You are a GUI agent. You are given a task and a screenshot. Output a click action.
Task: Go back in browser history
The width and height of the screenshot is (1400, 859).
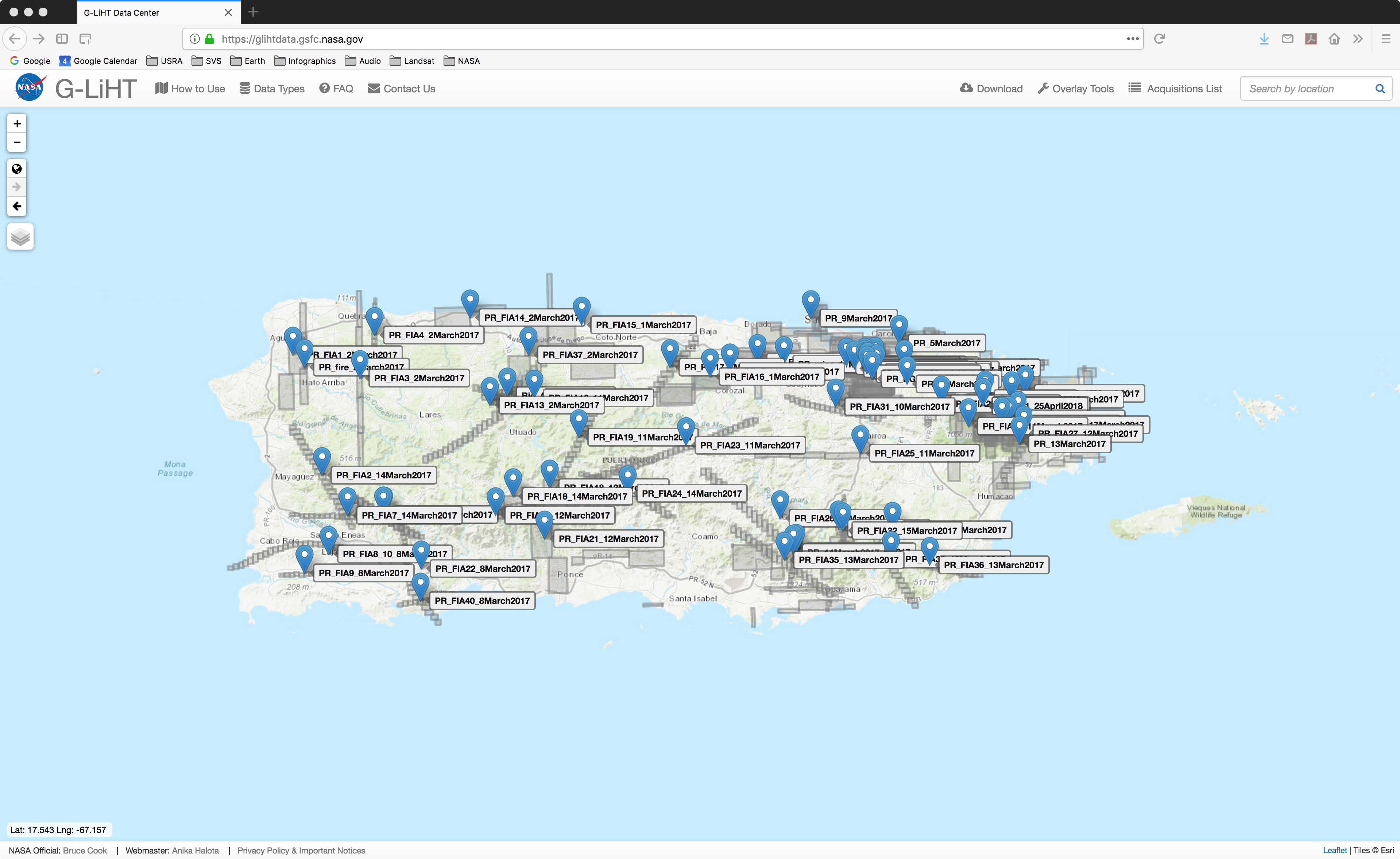point(15,39)
